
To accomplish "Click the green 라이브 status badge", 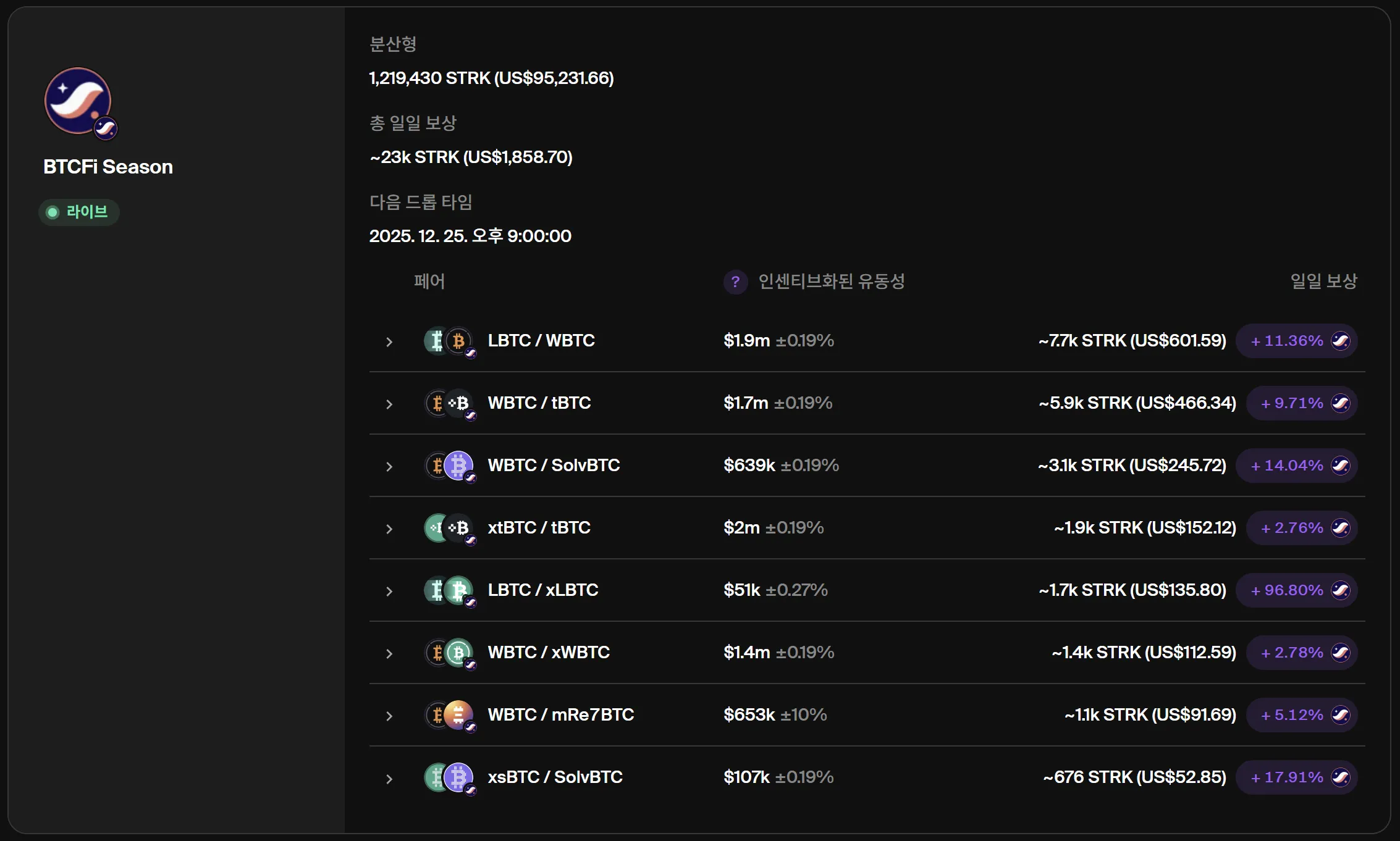I will coord(79,212).
